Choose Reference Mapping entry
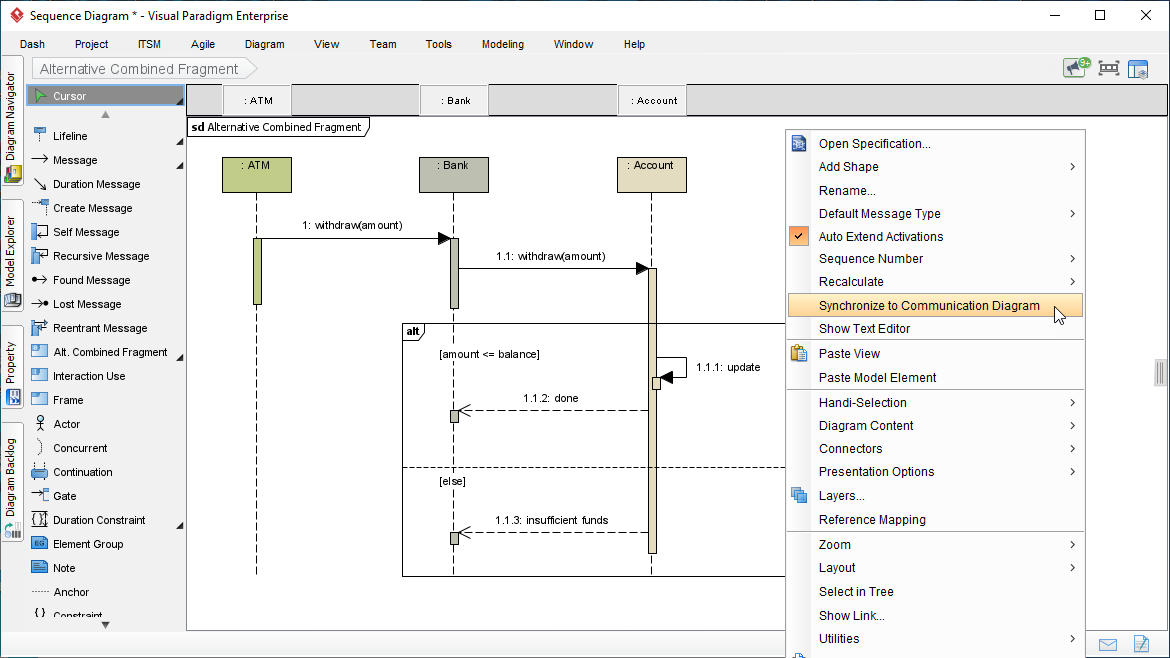Viewport: 1170px width, 658px height. click(936, 519)
